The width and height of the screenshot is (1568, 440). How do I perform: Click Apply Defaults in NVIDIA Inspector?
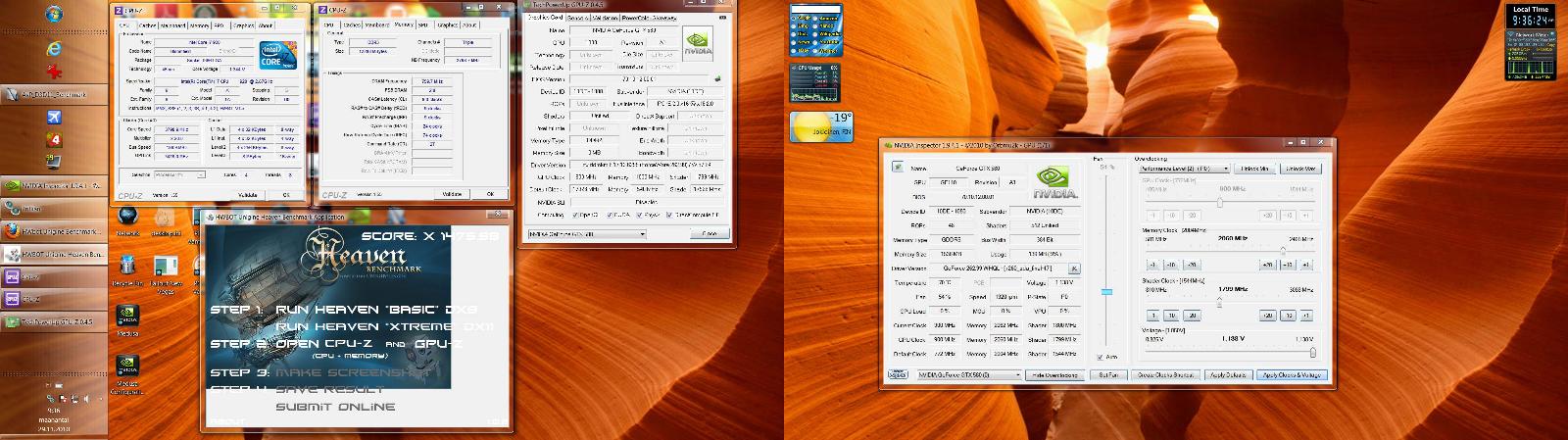[x=1227, y=374]
